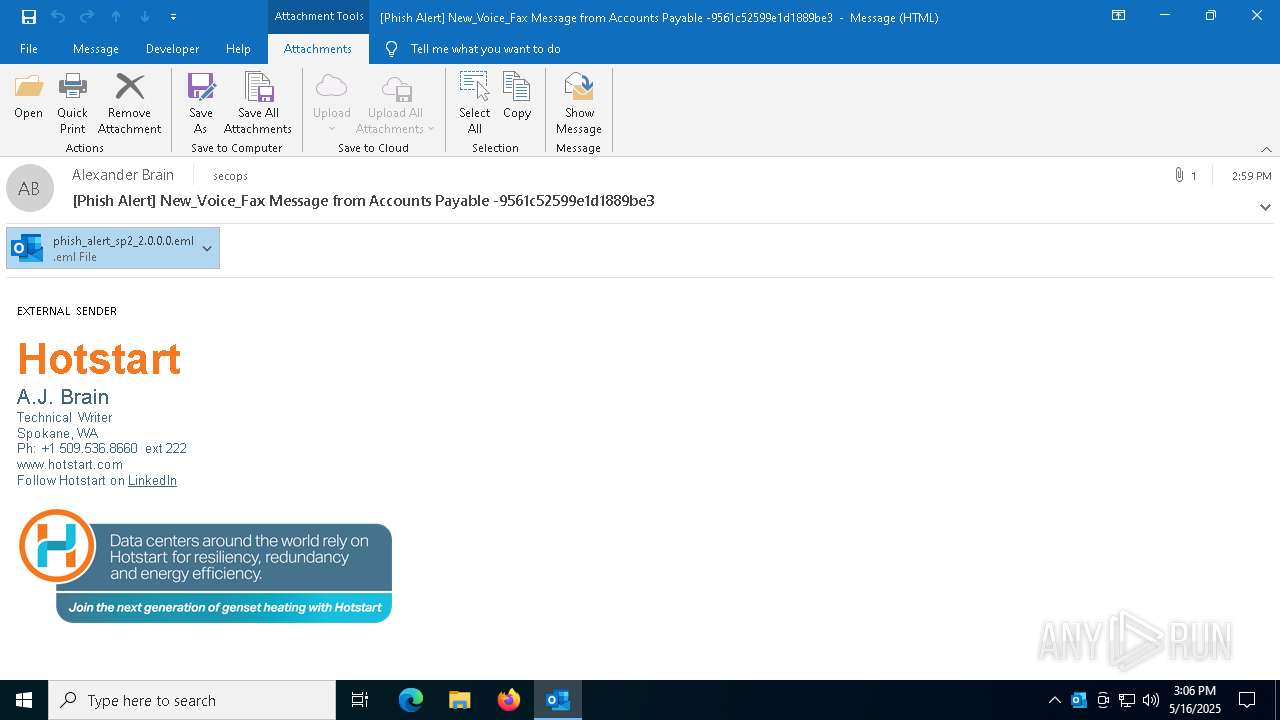1280x720 pixels.
Task: Launch Firefox from the taskbar
Action: pos(509,700)
